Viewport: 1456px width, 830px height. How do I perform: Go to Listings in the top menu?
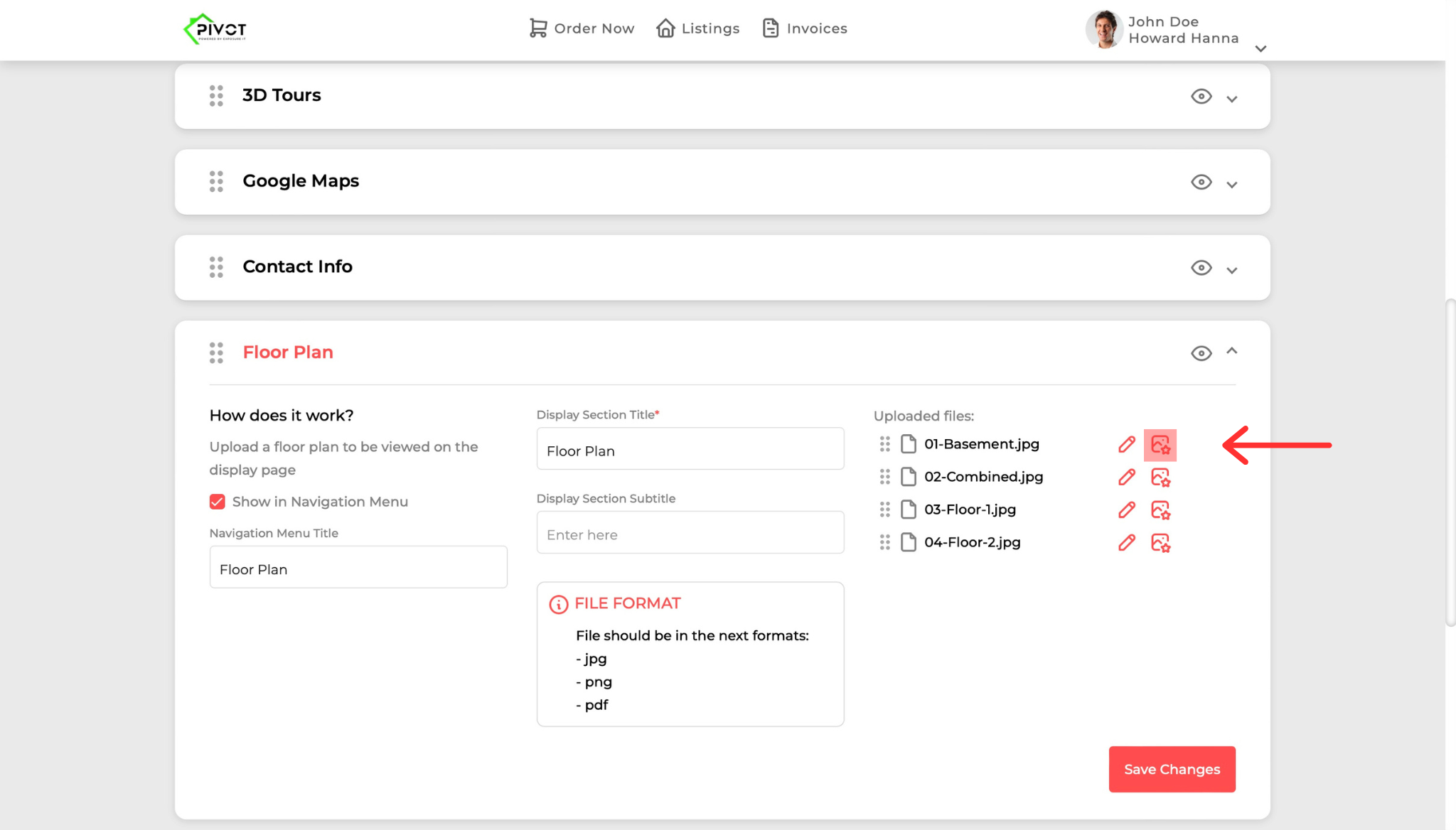coord(697,28)
